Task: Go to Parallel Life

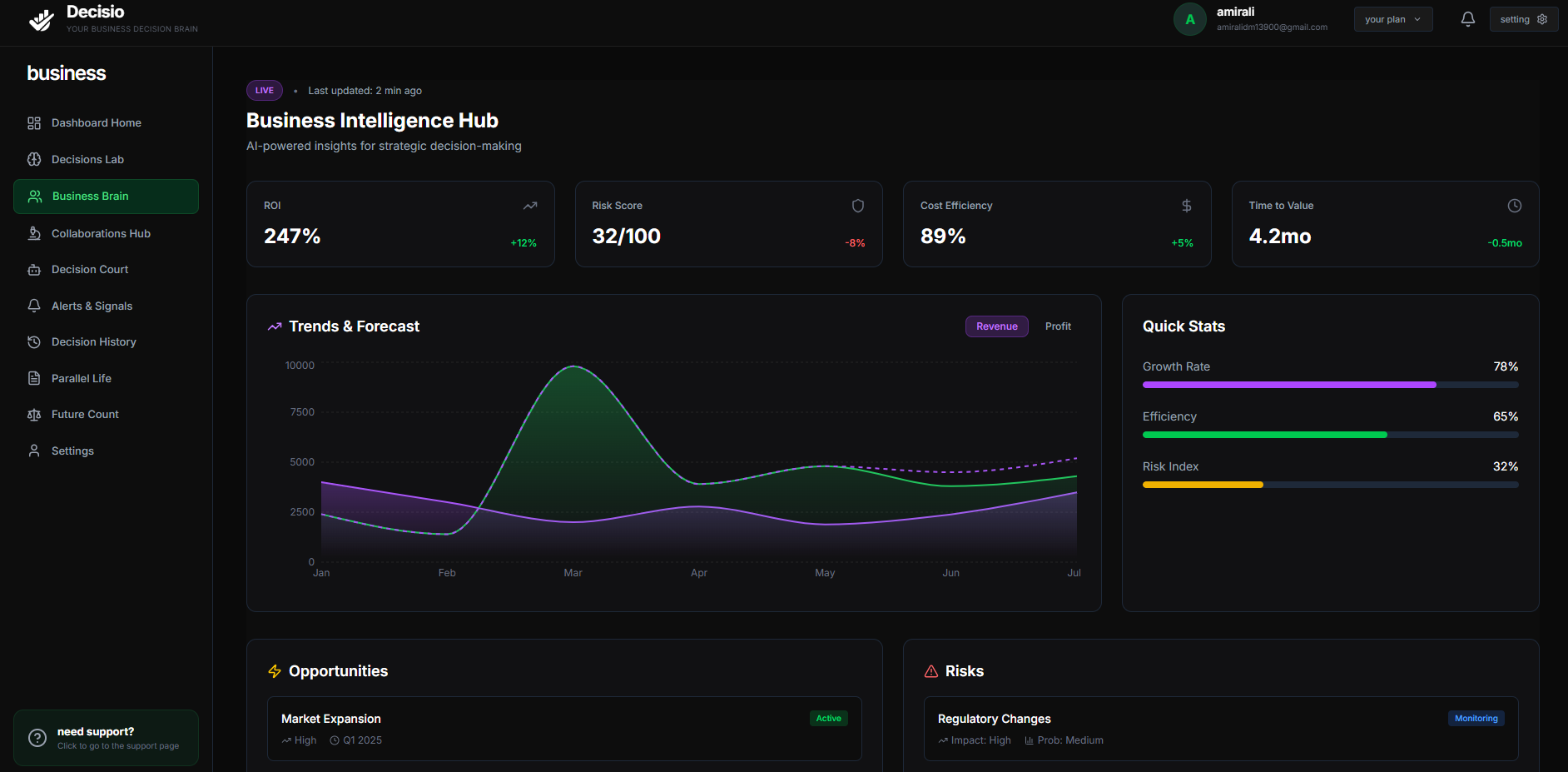Action: coord(106,378)
